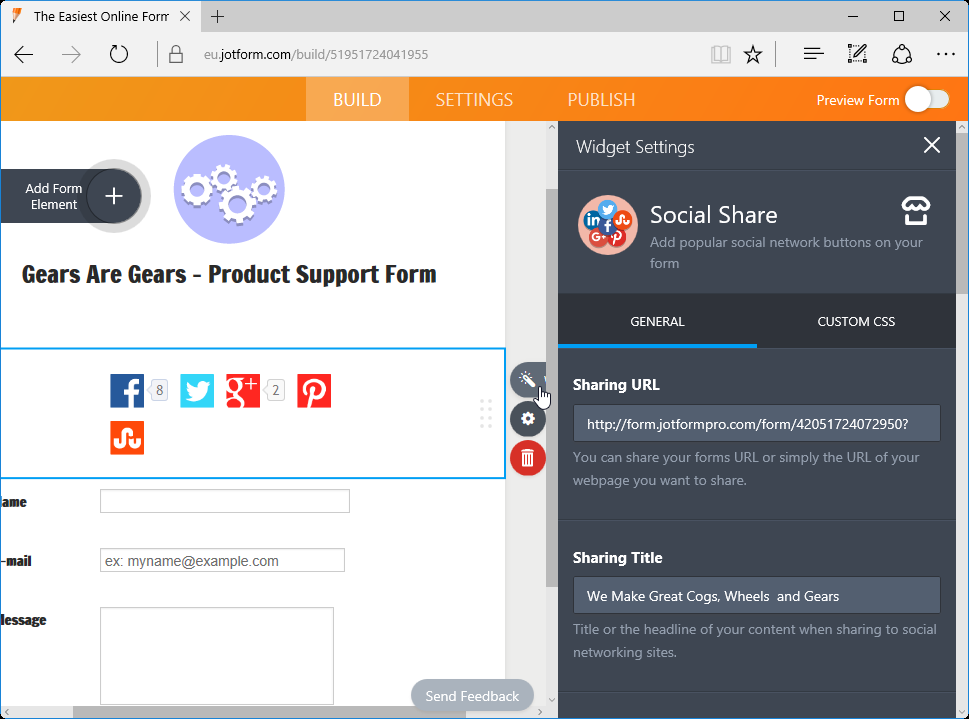The image size is (969, 719).
Task: Click the Pinterest share icon
Action: (314, 390)
